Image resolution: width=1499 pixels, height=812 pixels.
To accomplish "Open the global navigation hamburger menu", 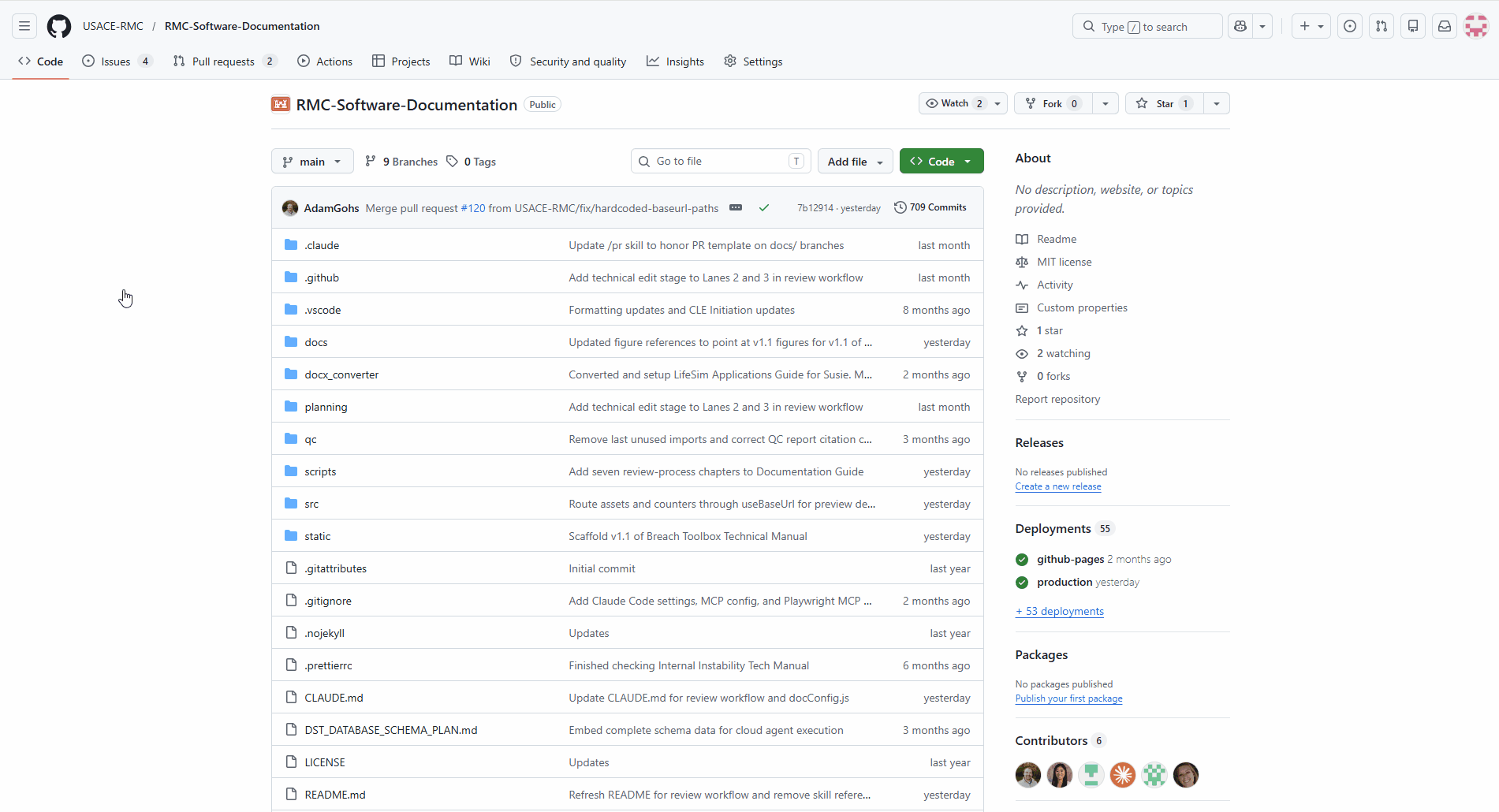I will click(x=24, y=26).
